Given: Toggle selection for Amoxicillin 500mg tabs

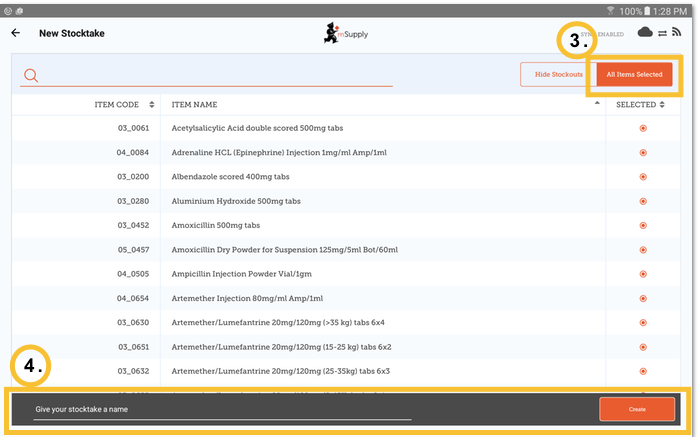Looking at the screenshot, I should (643, 225).
